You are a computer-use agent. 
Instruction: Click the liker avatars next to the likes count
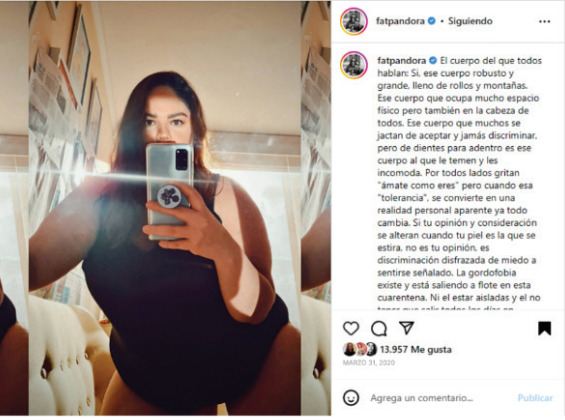click(x=360, y=349)
